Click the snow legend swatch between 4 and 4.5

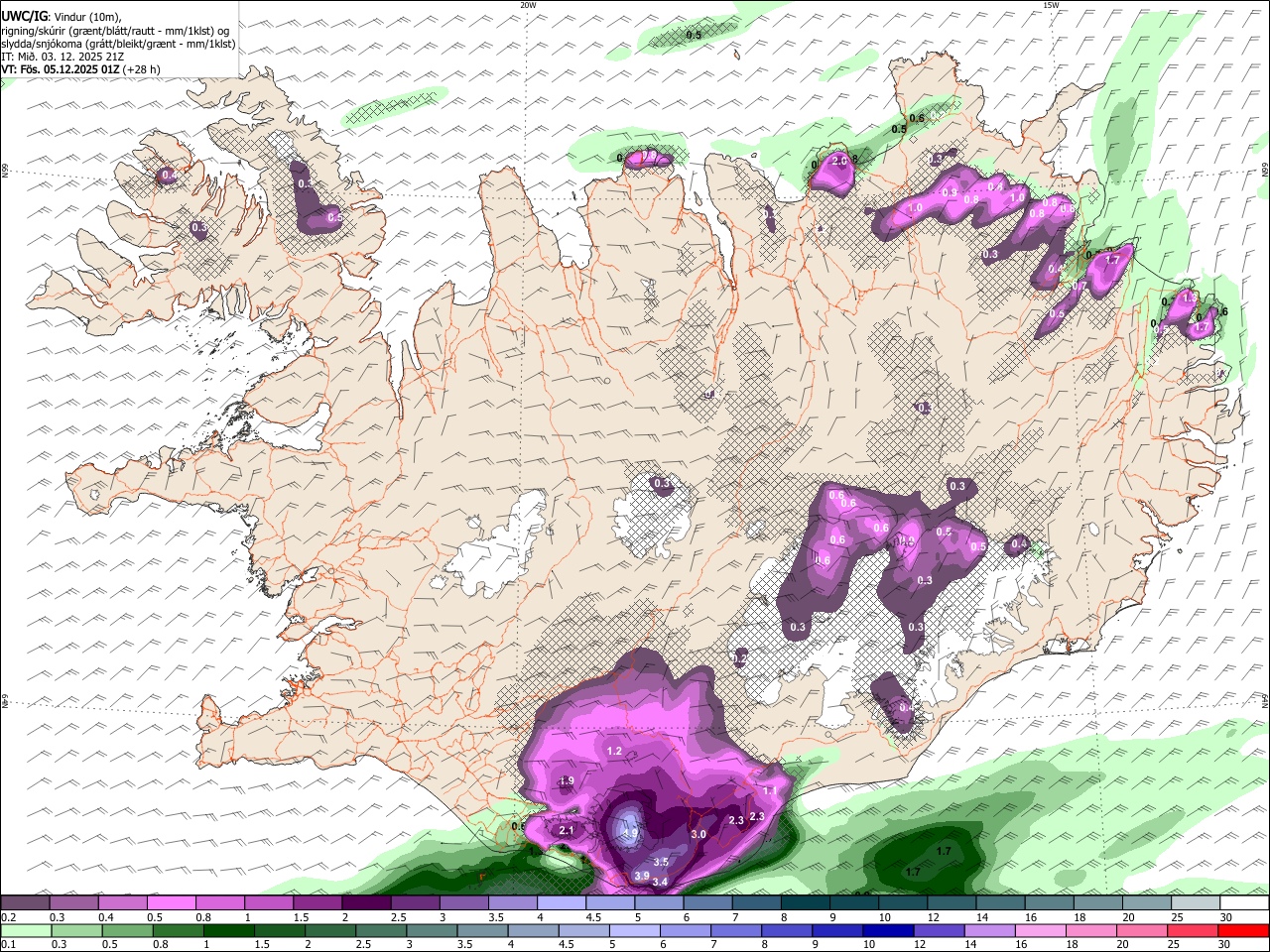tap(561, 903)
